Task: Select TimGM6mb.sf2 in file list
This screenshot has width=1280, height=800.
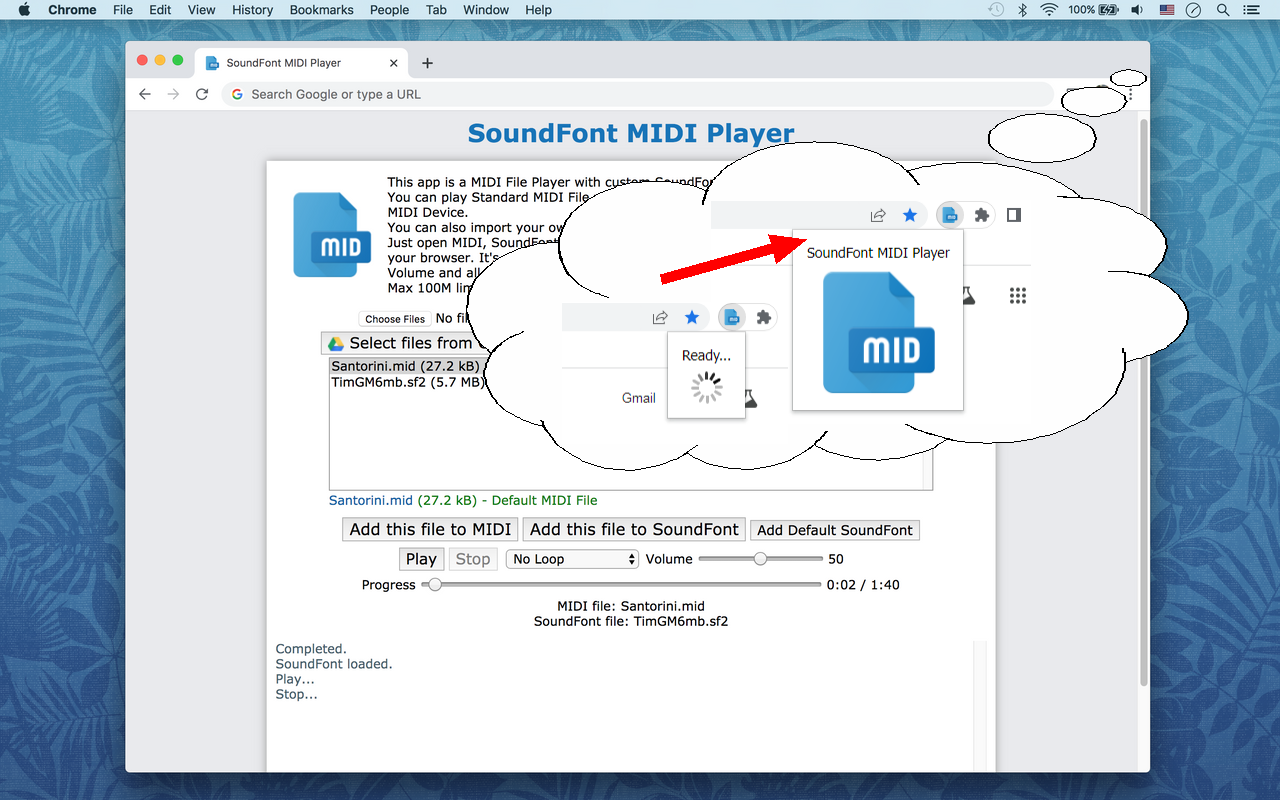Action: coord(408,382)
